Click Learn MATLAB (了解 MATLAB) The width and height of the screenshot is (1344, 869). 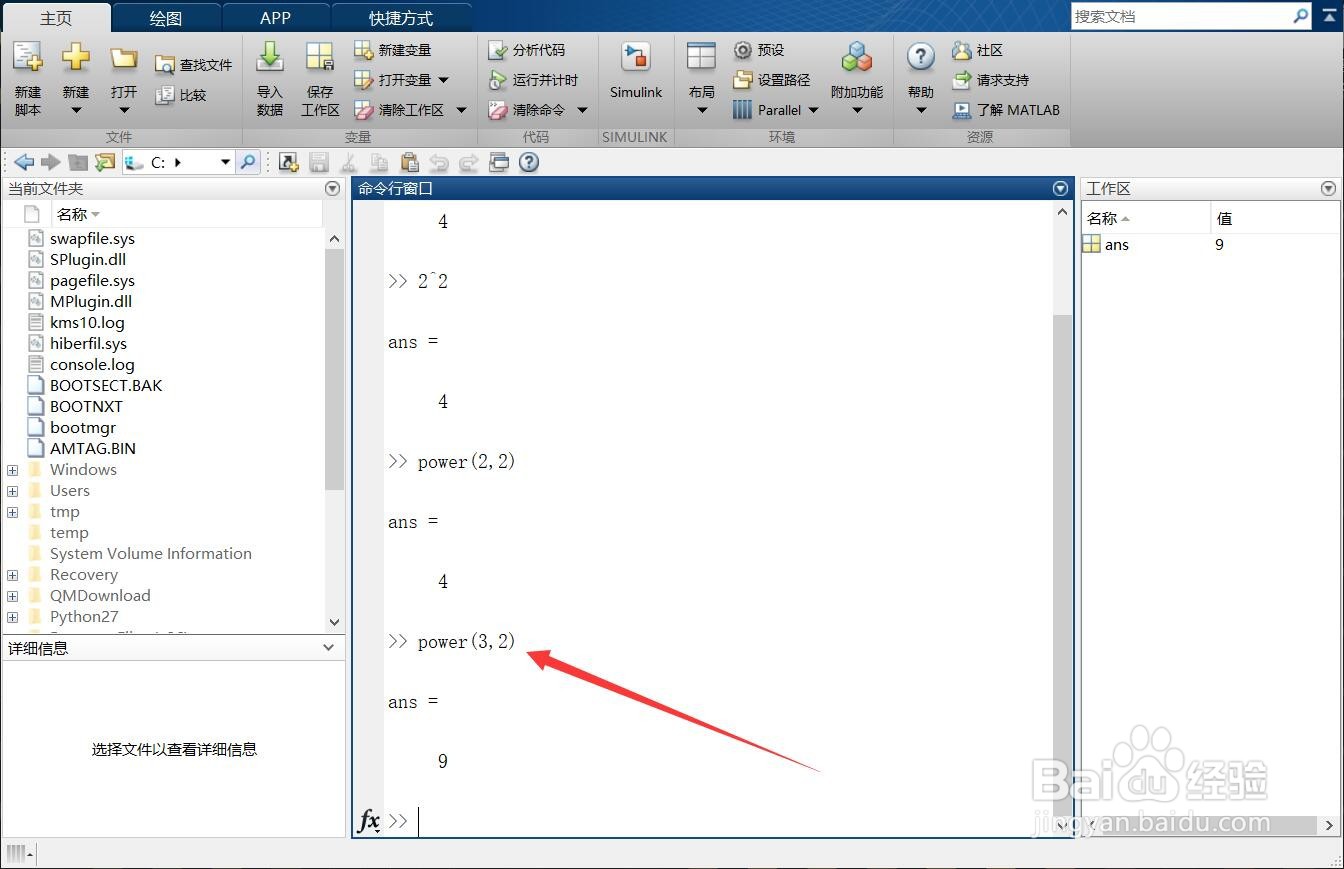click(x=1006, y=110)
